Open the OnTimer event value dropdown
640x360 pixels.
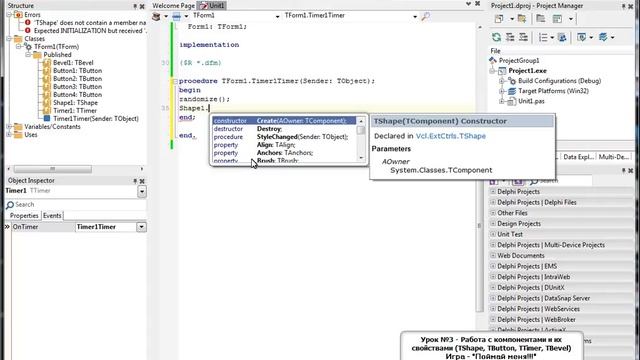[141, 227]
